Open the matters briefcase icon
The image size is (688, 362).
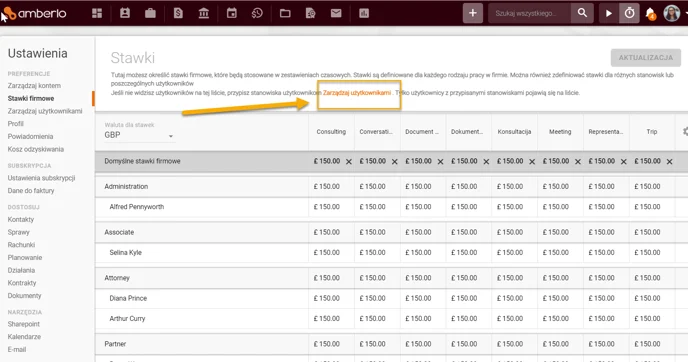[x=150, y=13]
